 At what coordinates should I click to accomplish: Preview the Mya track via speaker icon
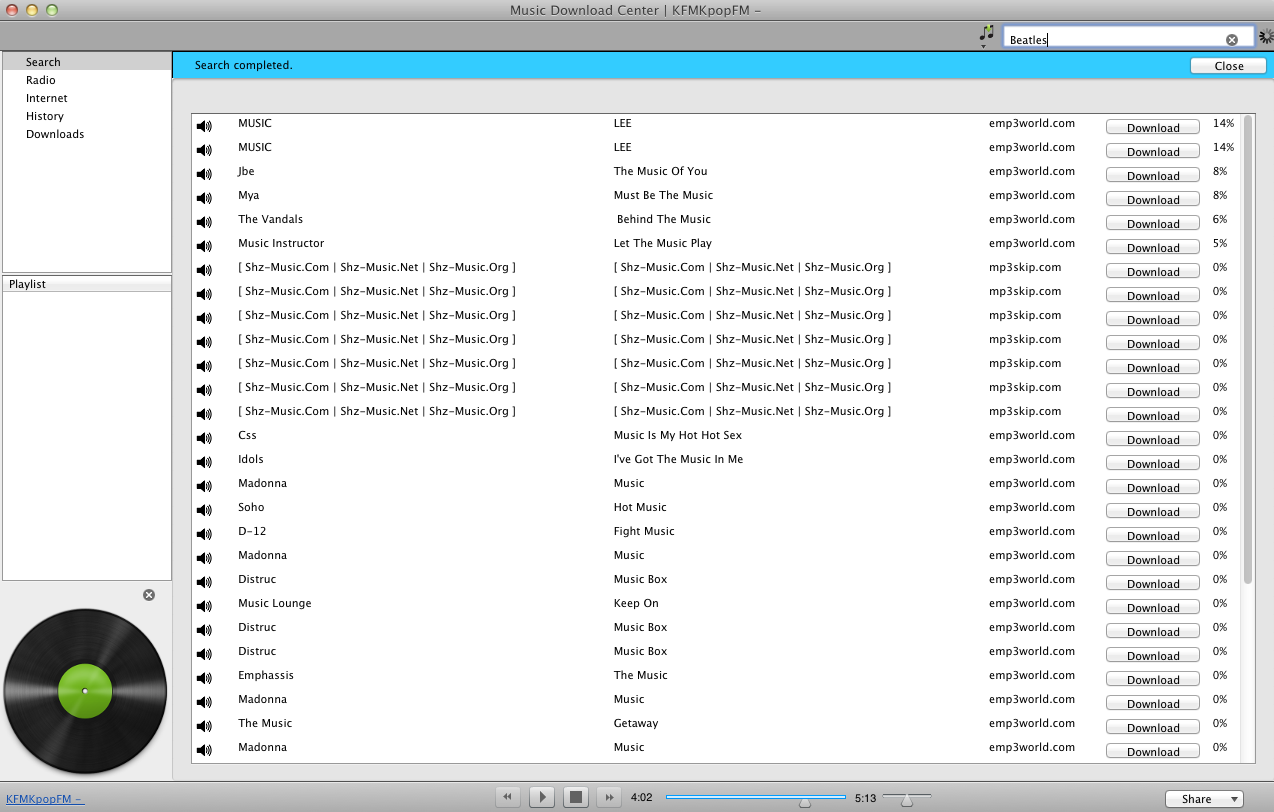pyautogui.click(x=204, y=198)
